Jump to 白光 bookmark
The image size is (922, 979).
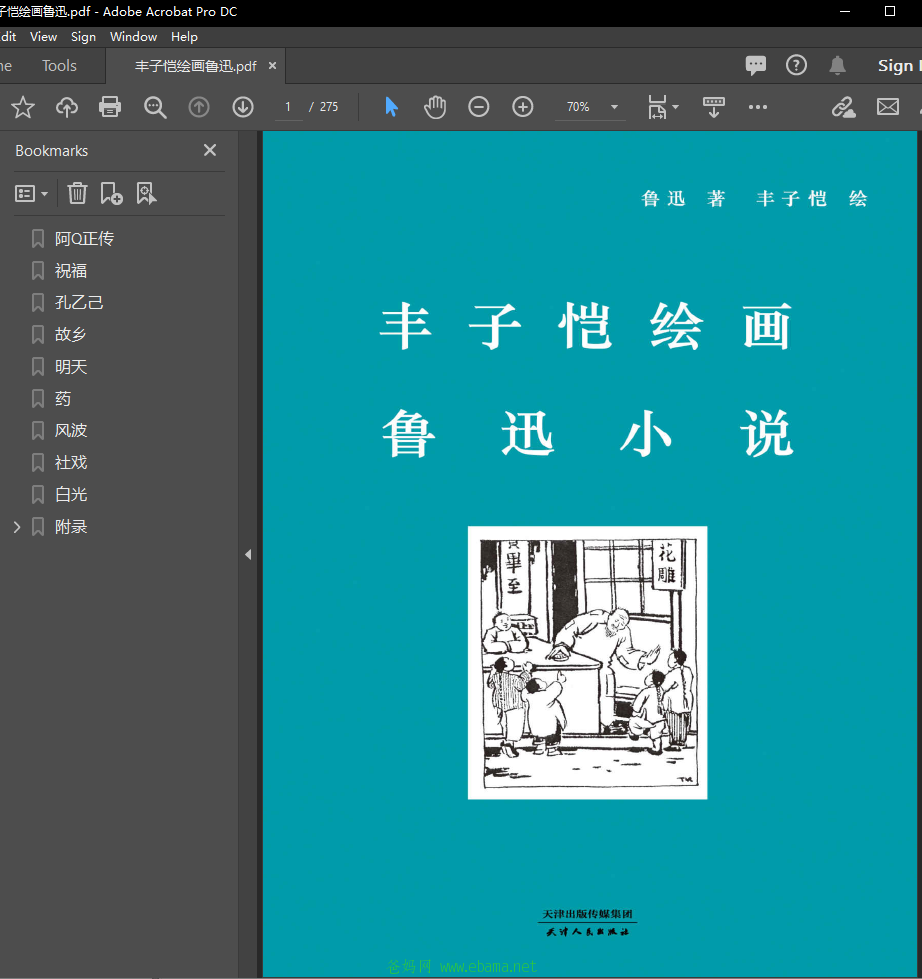click(x=71, y=494)
